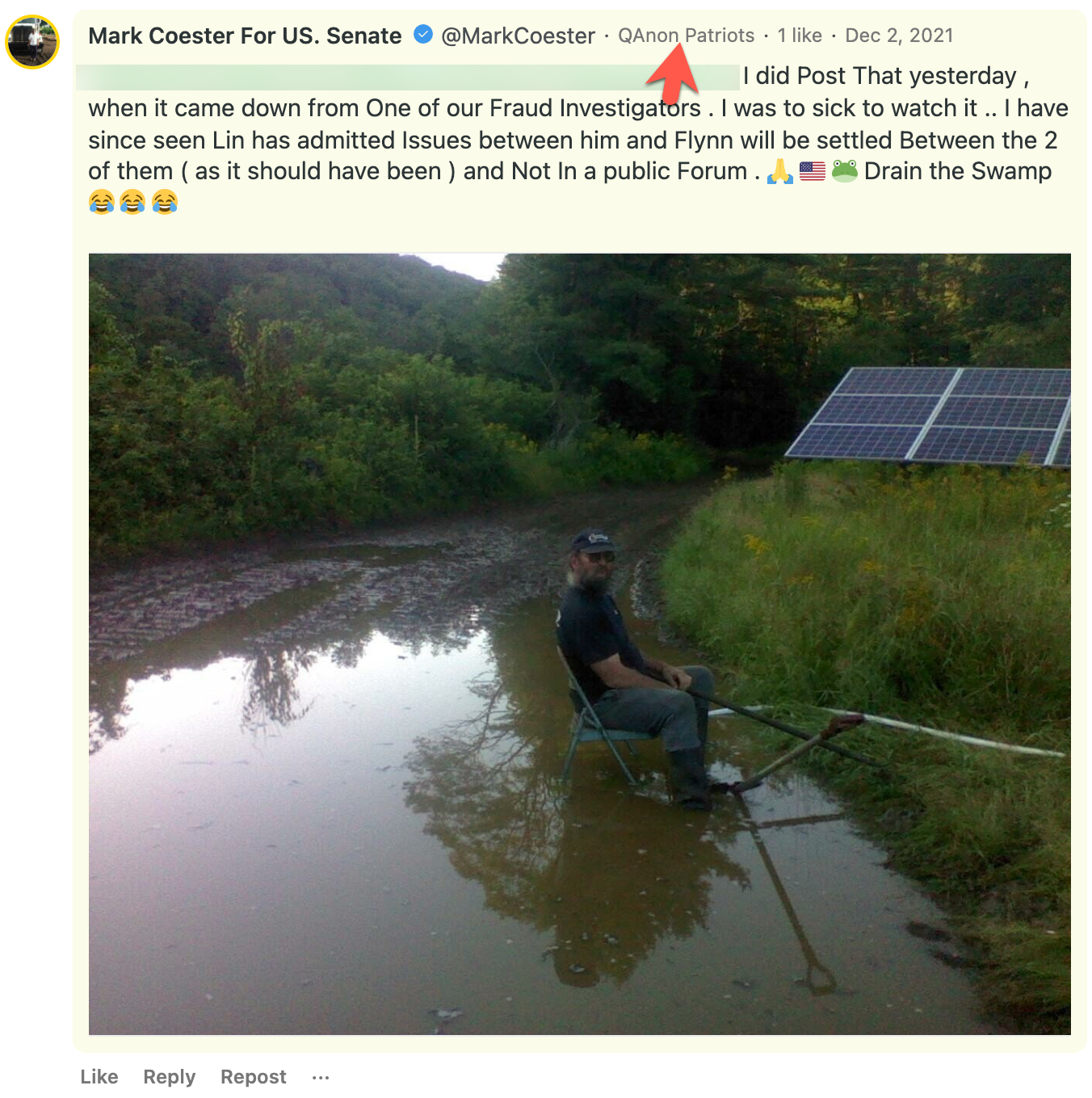This screenshot has width=1092, height=1098.
Task: Click the green highlighted redacted mention
Action: 407,77
